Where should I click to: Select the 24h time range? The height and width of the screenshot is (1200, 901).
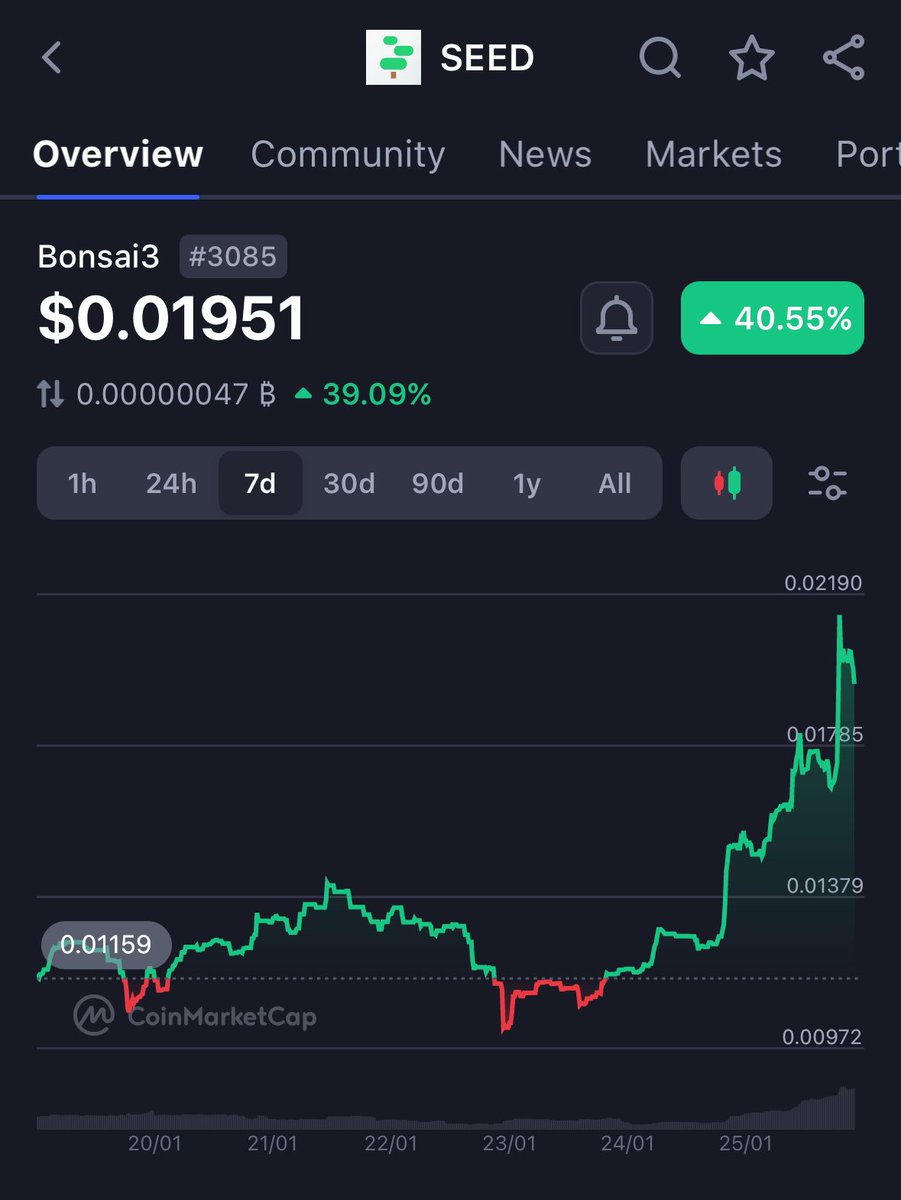click(x=171, y=484)
